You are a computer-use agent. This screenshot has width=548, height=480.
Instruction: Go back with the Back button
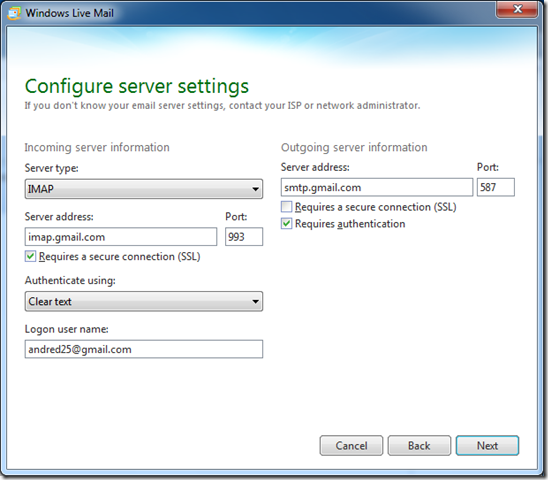[419, 445]
